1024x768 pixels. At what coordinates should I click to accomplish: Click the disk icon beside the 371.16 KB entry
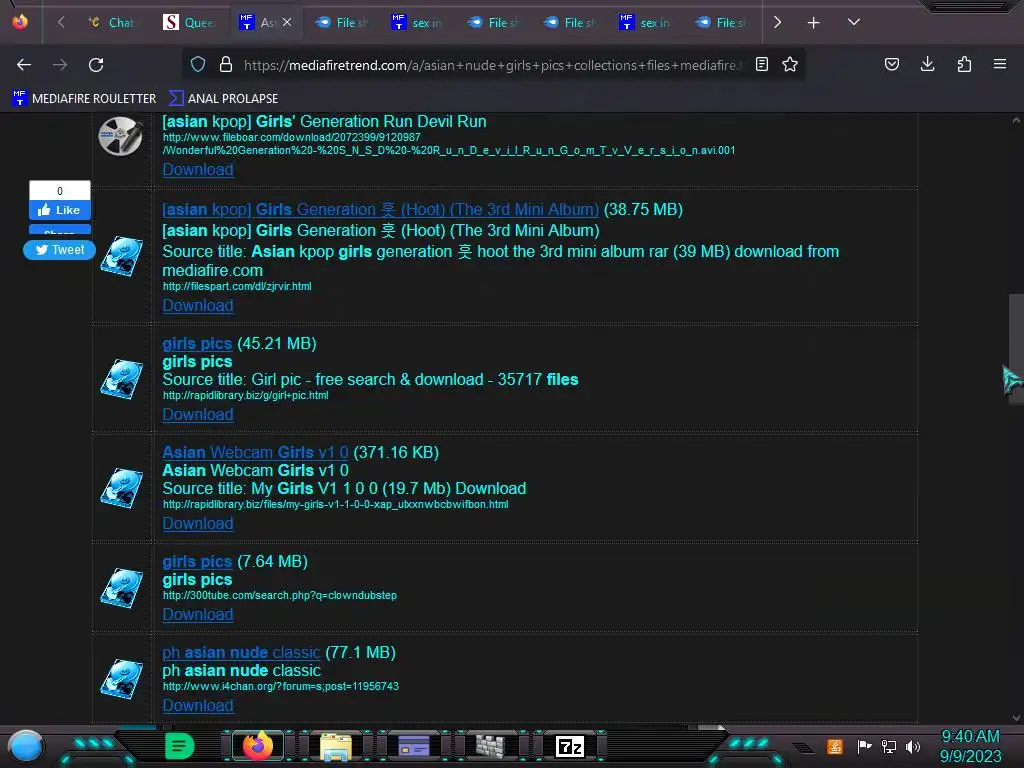pyautogui.click(x=121, y=488)
